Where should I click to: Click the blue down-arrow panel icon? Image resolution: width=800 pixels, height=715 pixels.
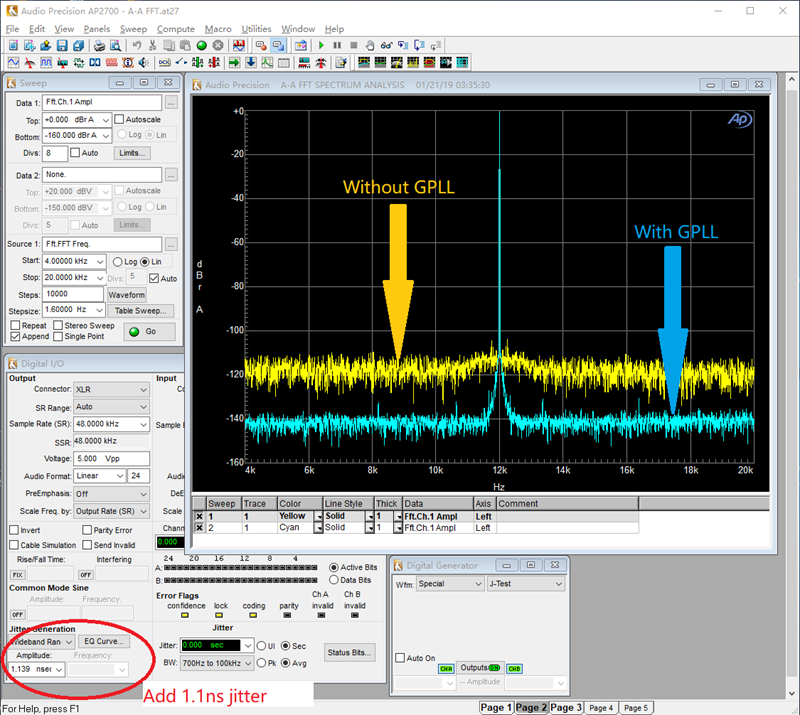click(251, 63)
